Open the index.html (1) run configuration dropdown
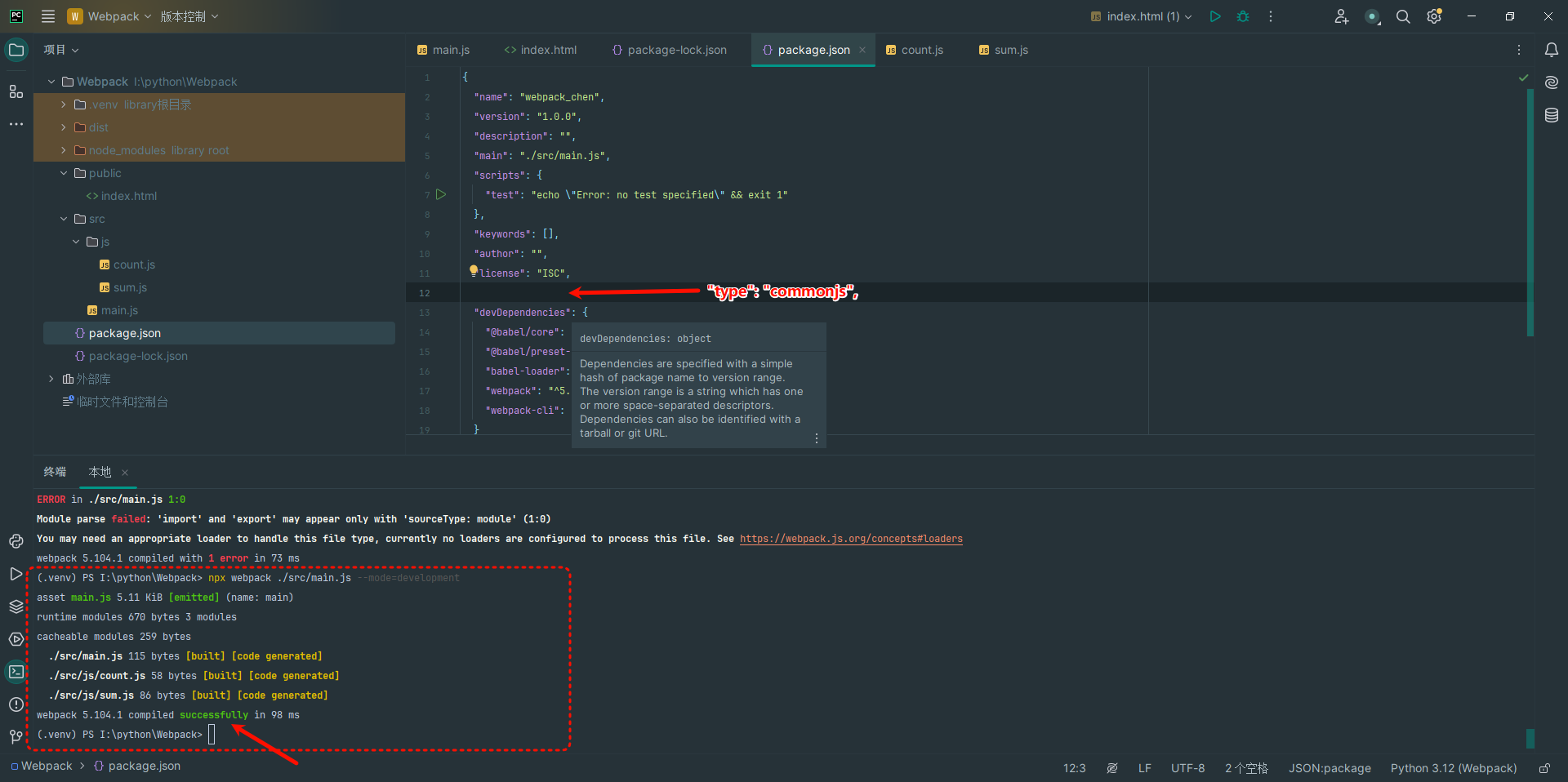Screen dimensions: 1568x782 coord(1141,16)
